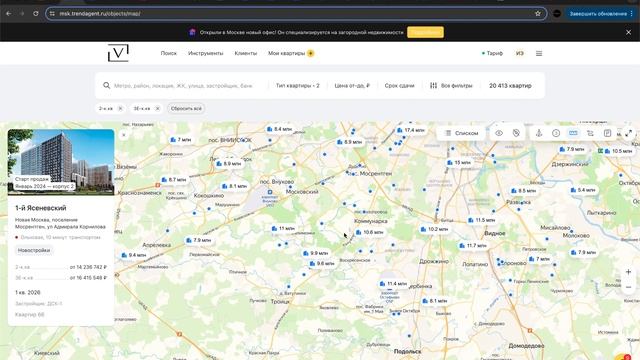Click the 8.5 млн map marker

pos(524,191)
